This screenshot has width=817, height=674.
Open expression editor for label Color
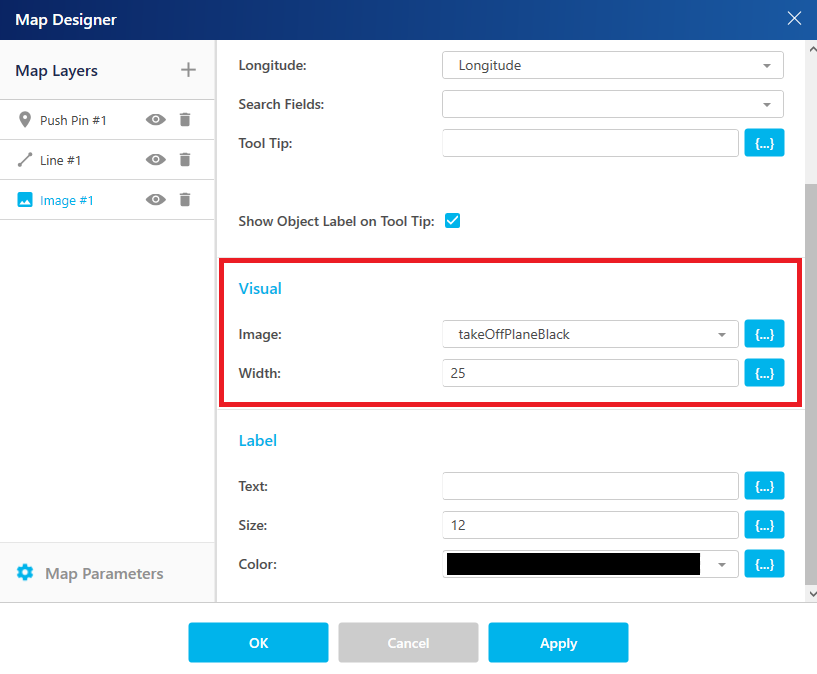pyautogui.click(x=764, y=564)
